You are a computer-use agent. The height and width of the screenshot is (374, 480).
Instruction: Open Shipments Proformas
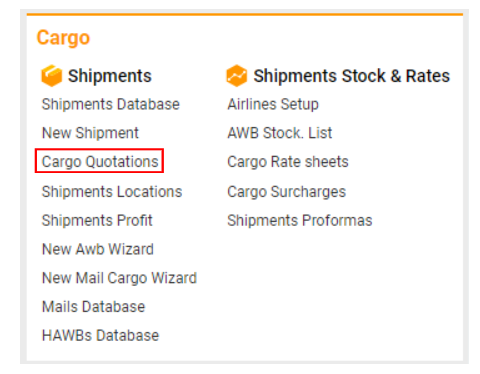pyautogui.click(x=300, y=220)
